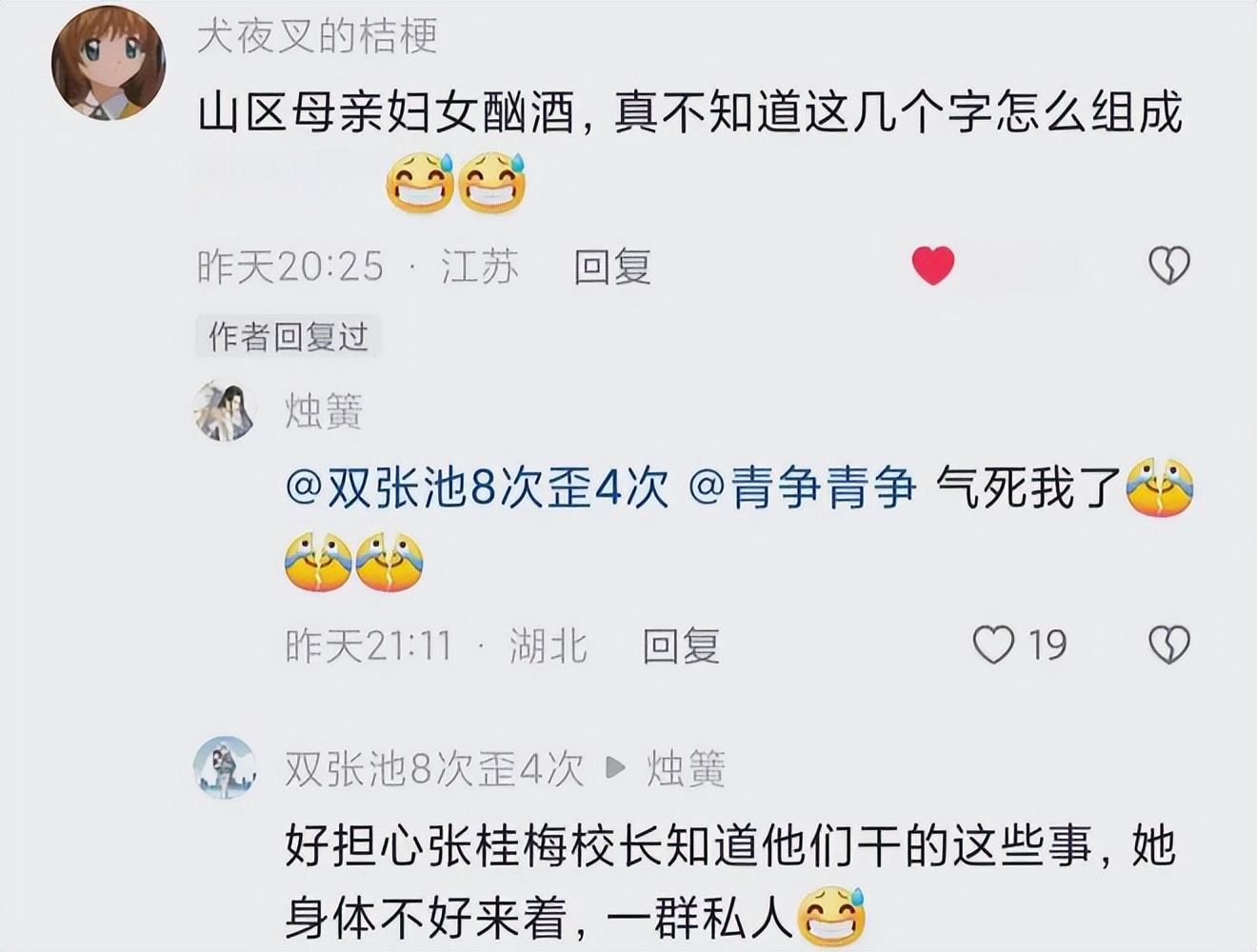
Task: Dislike the top comment with the broken heart
Action: [1169, 266]
